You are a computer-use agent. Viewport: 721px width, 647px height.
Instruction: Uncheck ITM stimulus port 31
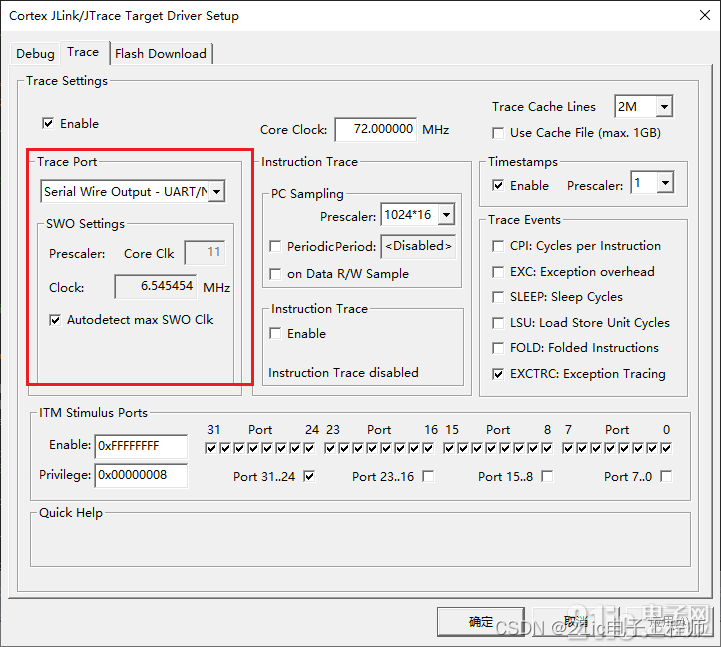(211, 448)
